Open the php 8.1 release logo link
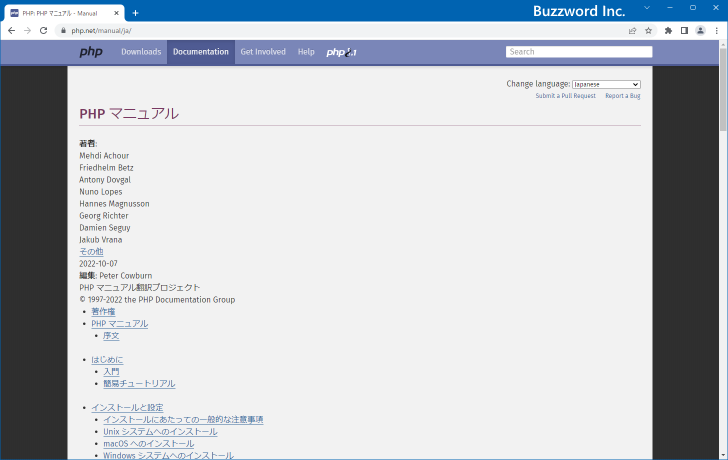The image size is (728, 460). point(341,52)
